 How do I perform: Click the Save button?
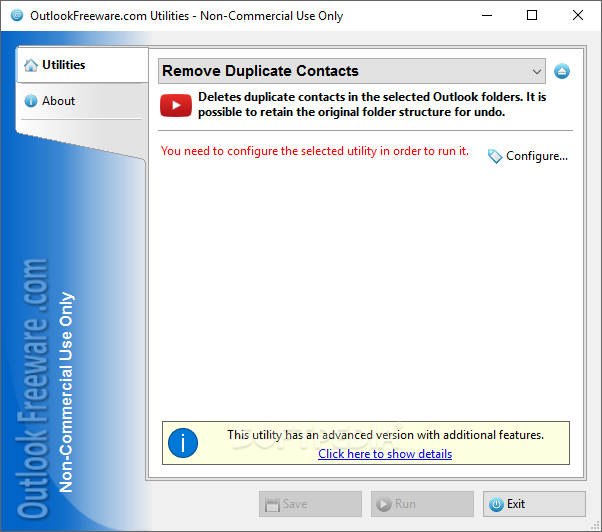click(x=310, y=504)
